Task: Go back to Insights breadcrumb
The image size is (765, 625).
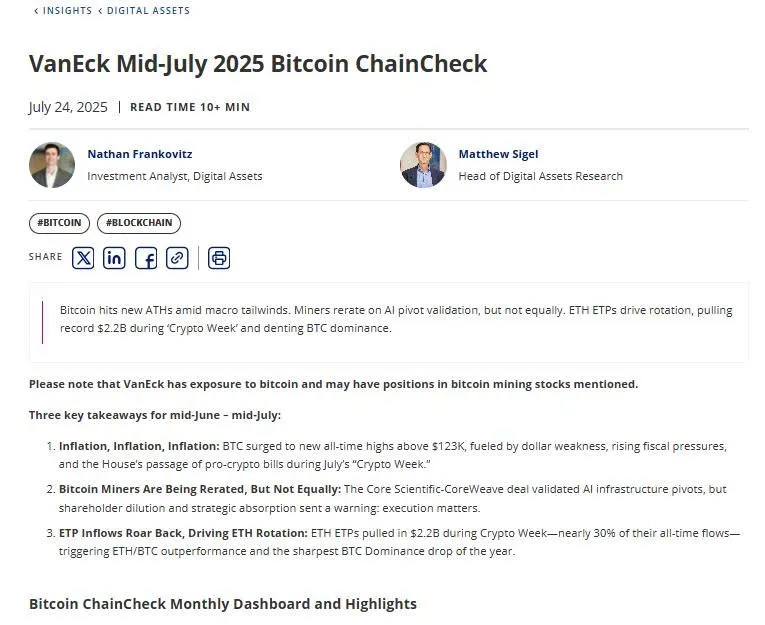Action: point(67,11)
